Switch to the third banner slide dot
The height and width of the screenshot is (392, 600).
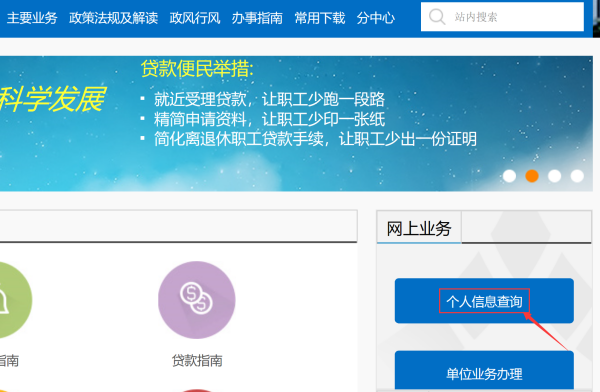554,176
